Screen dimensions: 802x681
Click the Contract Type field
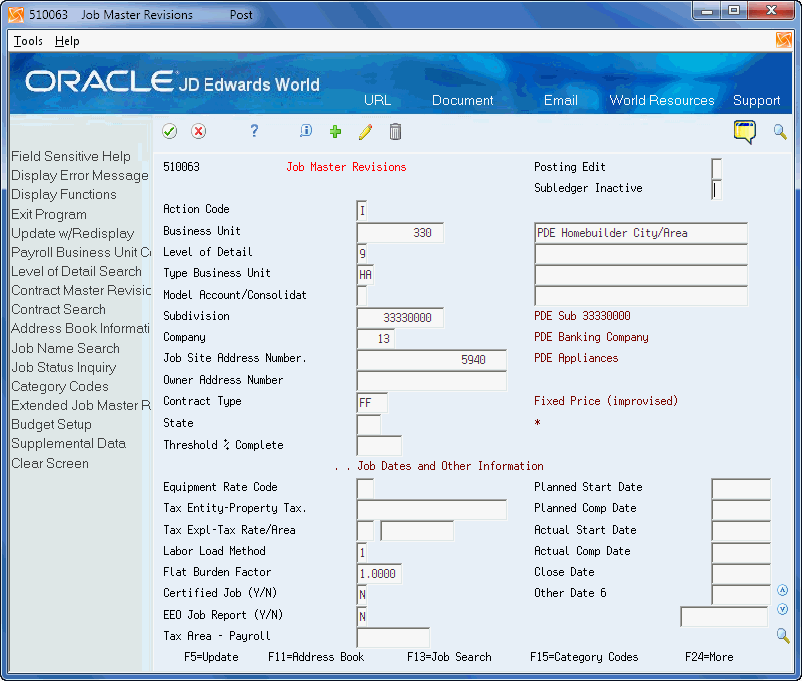[x=372, y=403]
